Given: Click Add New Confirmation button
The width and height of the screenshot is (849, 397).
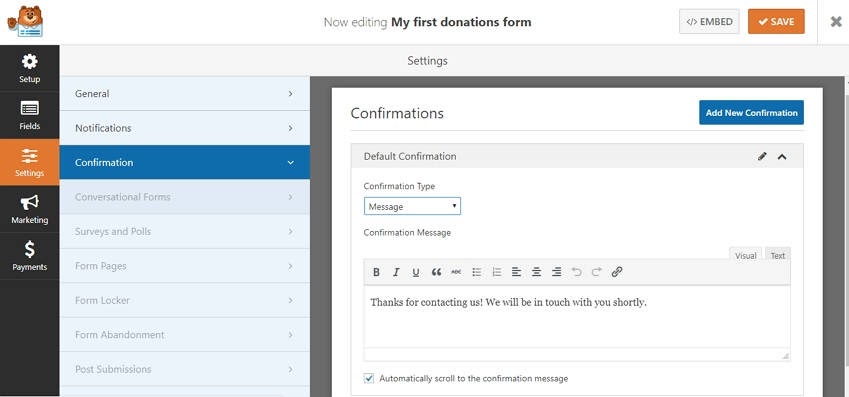Looking at the screenshot, I should tap(752, 113).
